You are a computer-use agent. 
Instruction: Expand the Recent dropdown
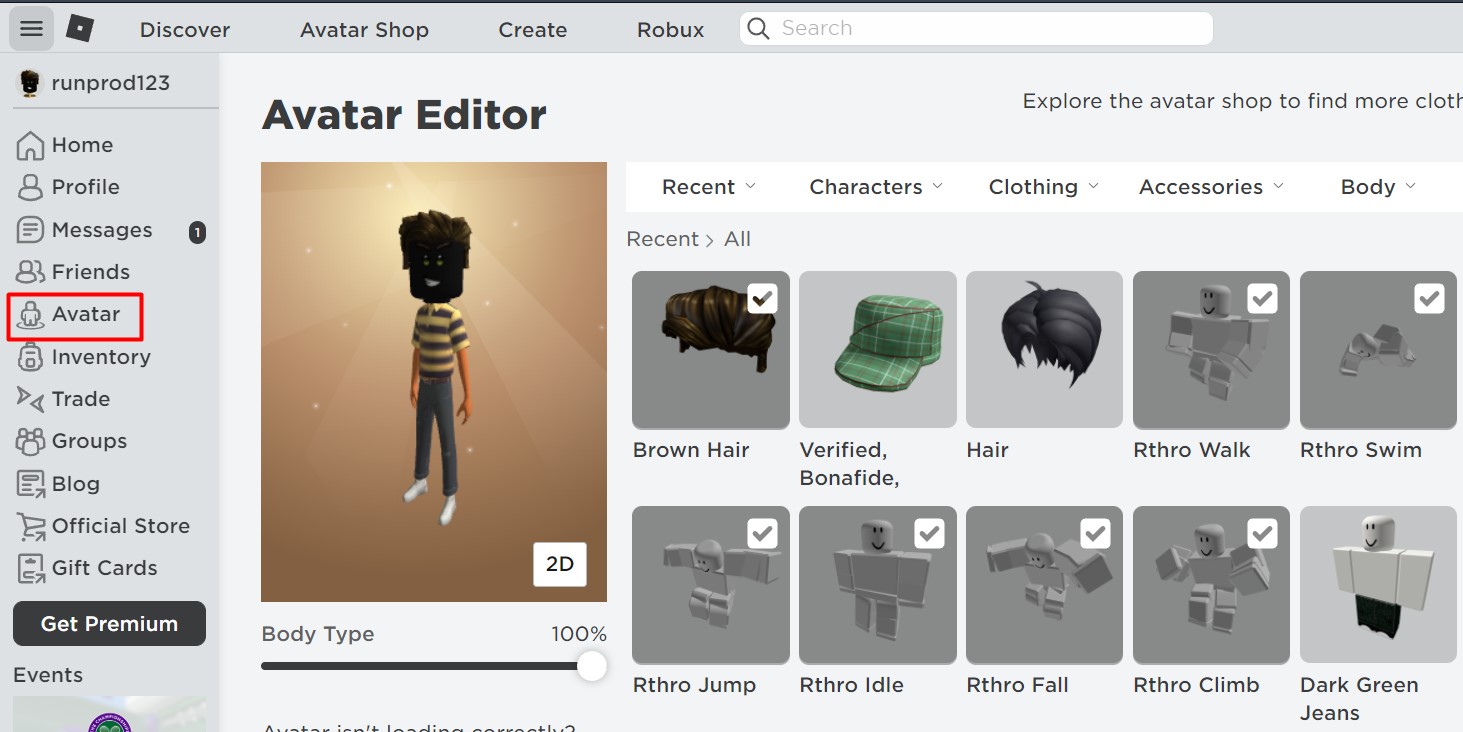tap(708, 187)
